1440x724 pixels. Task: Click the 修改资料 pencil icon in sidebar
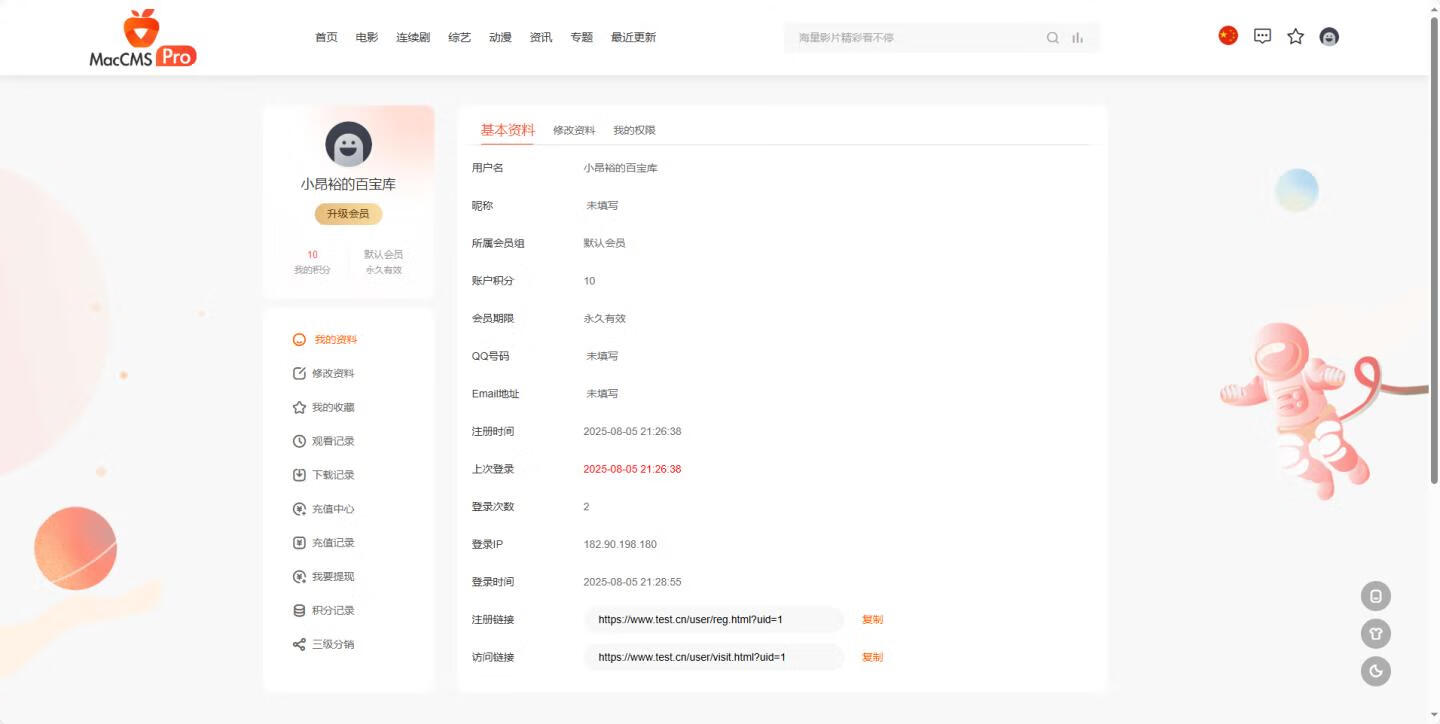click(299, 374)
